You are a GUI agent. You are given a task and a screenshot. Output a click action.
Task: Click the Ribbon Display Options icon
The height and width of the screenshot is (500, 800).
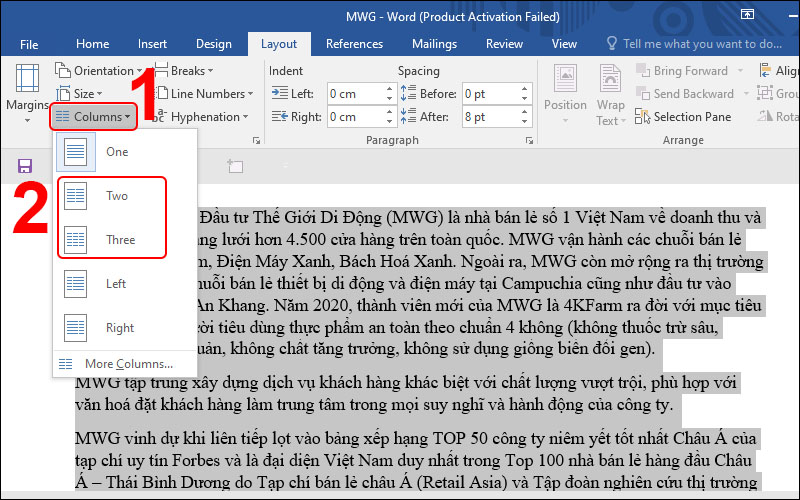[x=747, y=14]
